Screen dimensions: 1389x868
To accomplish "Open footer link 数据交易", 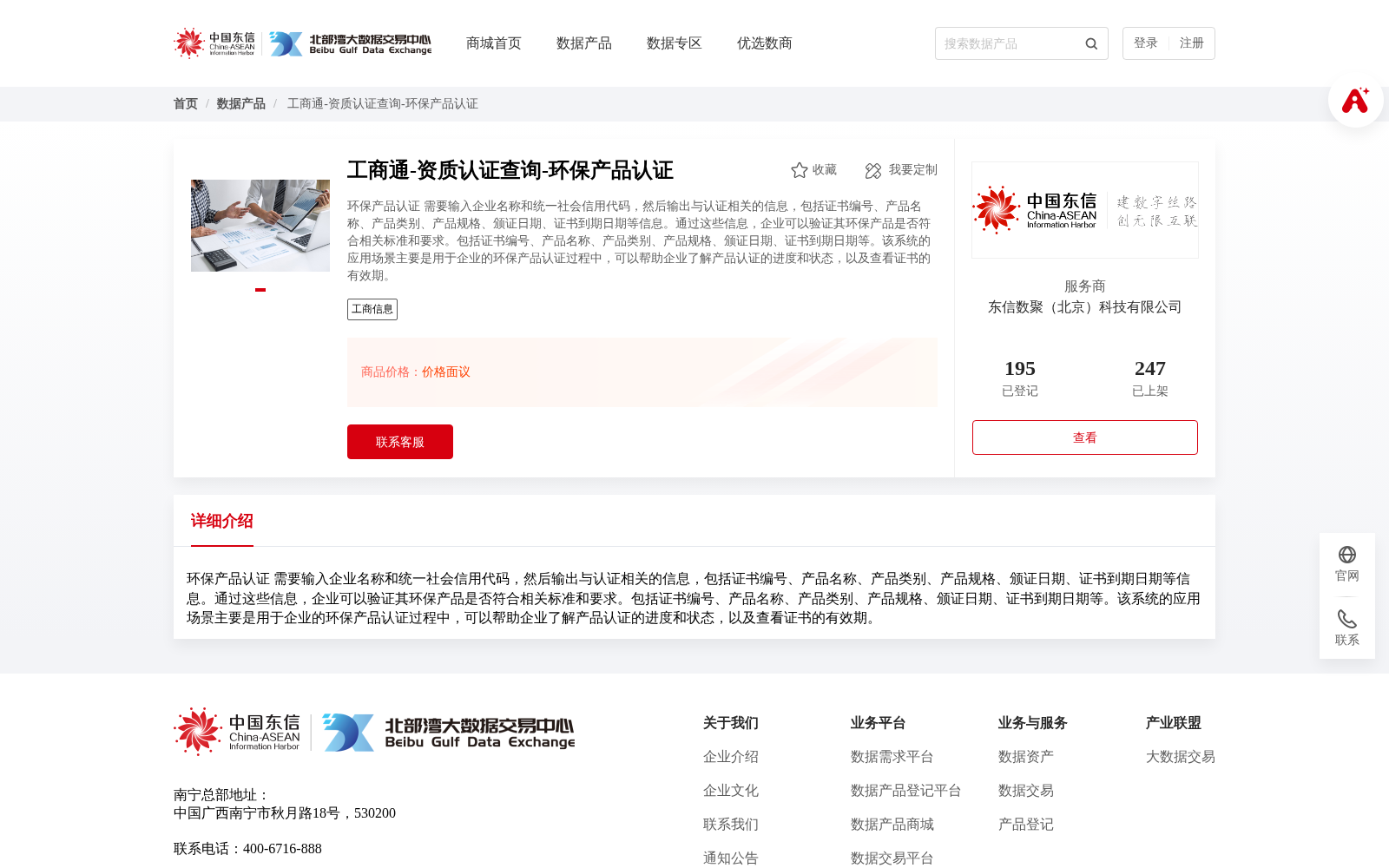I will point(1026,791).
